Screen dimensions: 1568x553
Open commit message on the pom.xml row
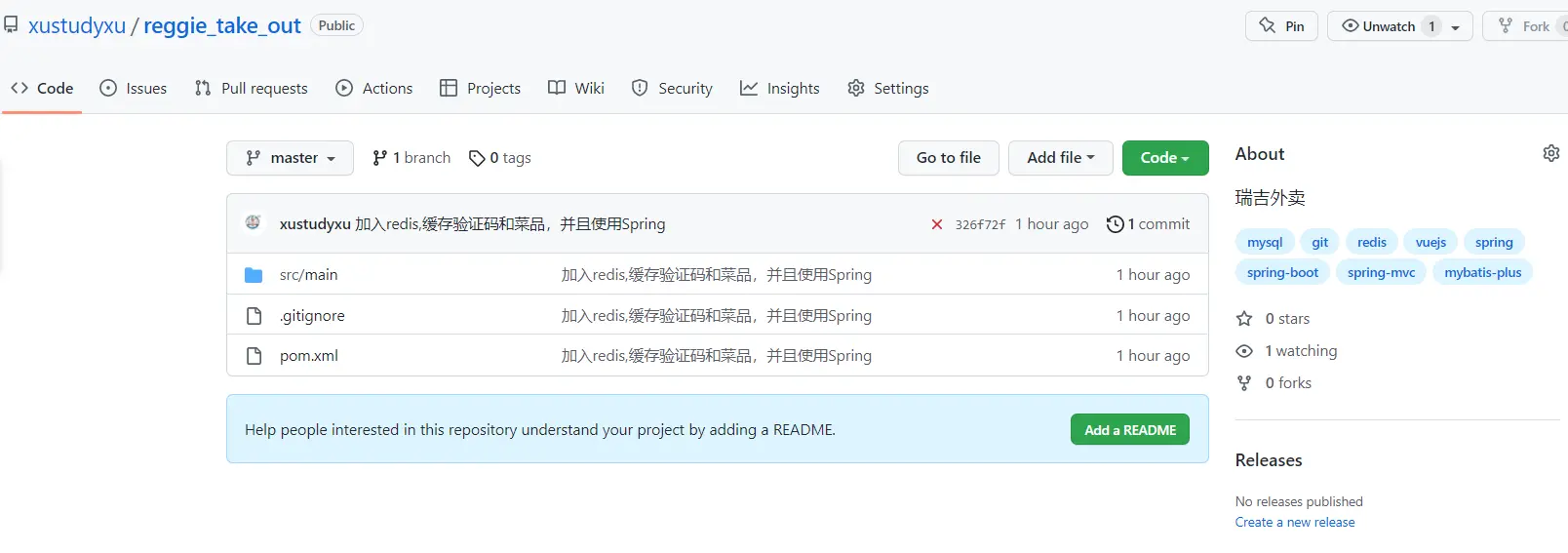[717, 356]
